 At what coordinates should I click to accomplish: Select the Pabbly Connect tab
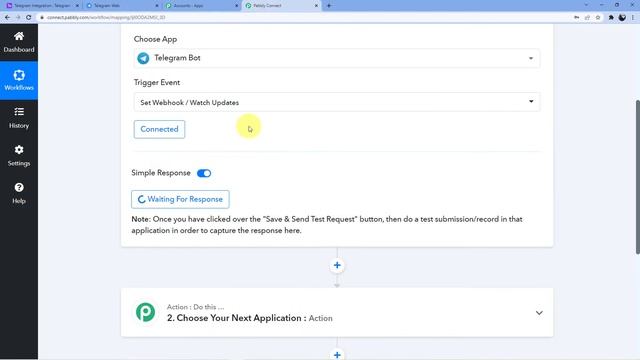(281, 6)
